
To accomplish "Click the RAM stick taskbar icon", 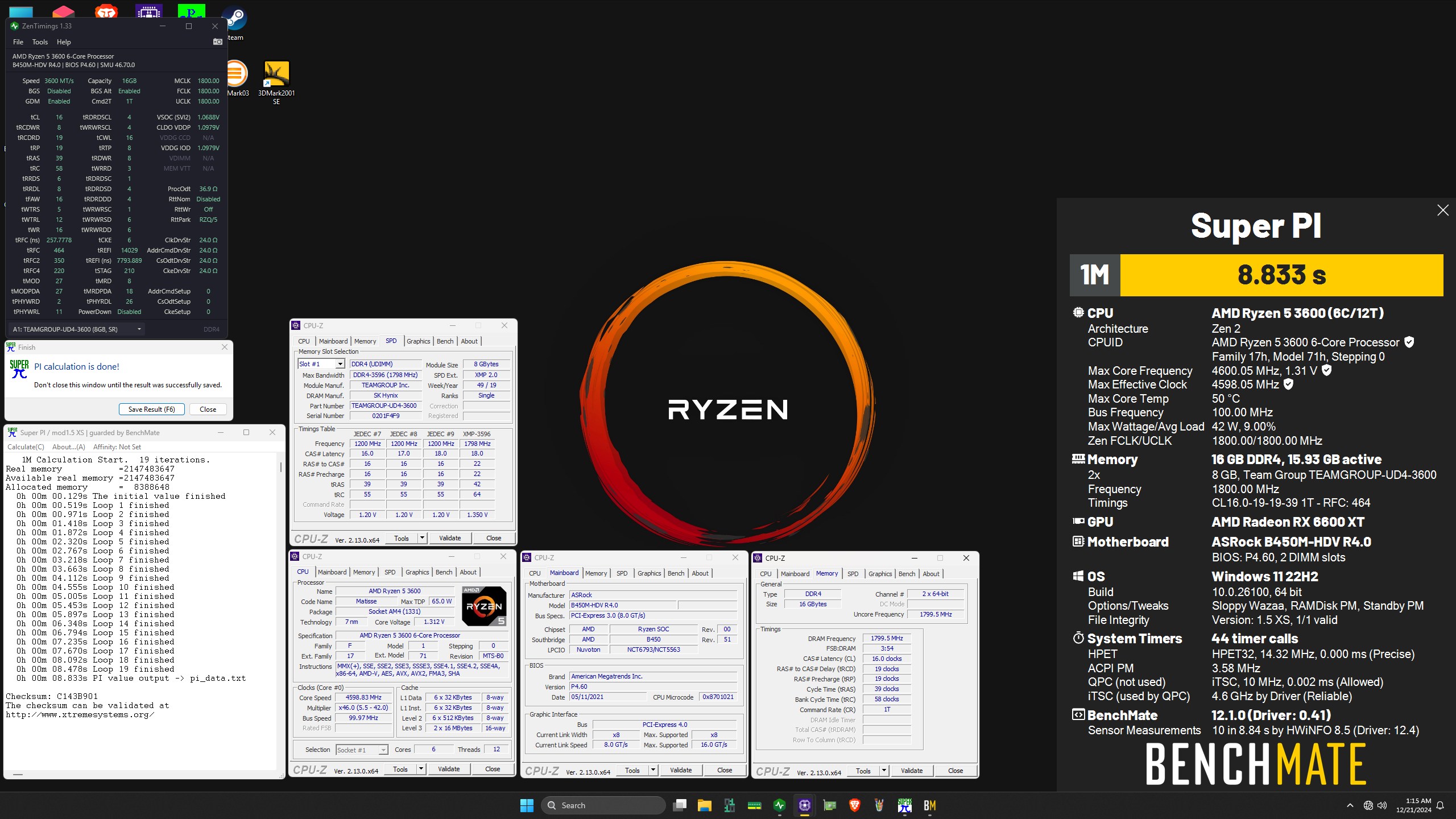I will coord(754,805).
